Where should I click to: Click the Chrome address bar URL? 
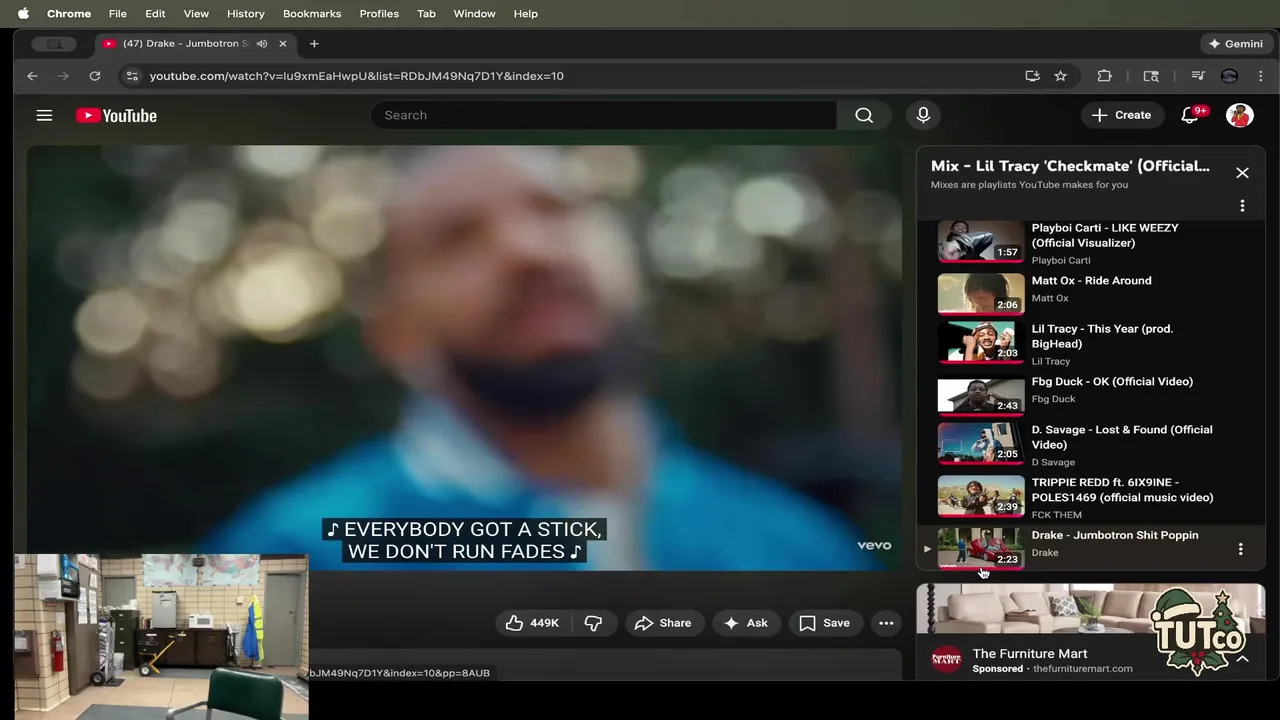click(357, 76)
